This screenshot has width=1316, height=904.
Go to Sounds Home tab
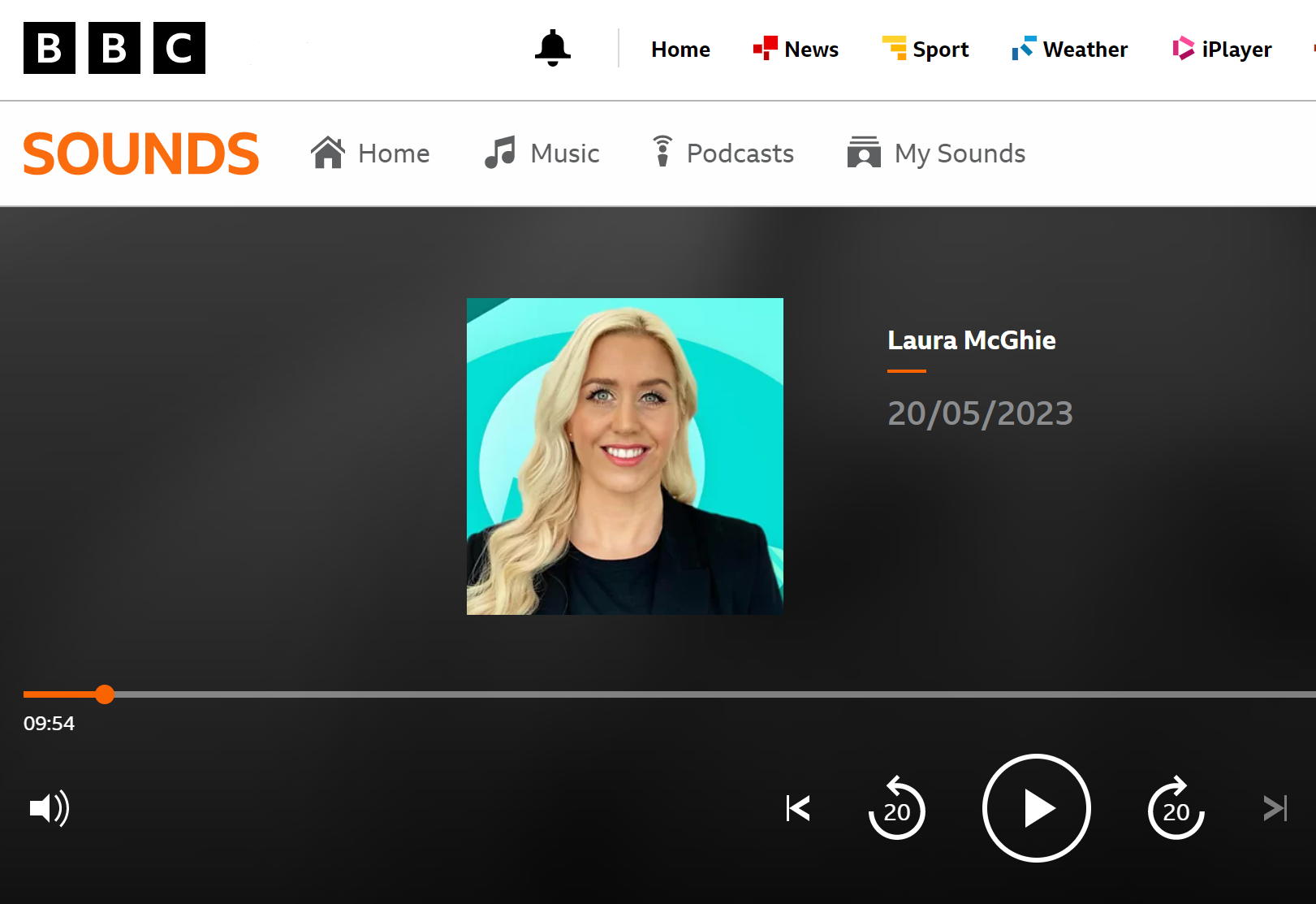coord(370,154)
